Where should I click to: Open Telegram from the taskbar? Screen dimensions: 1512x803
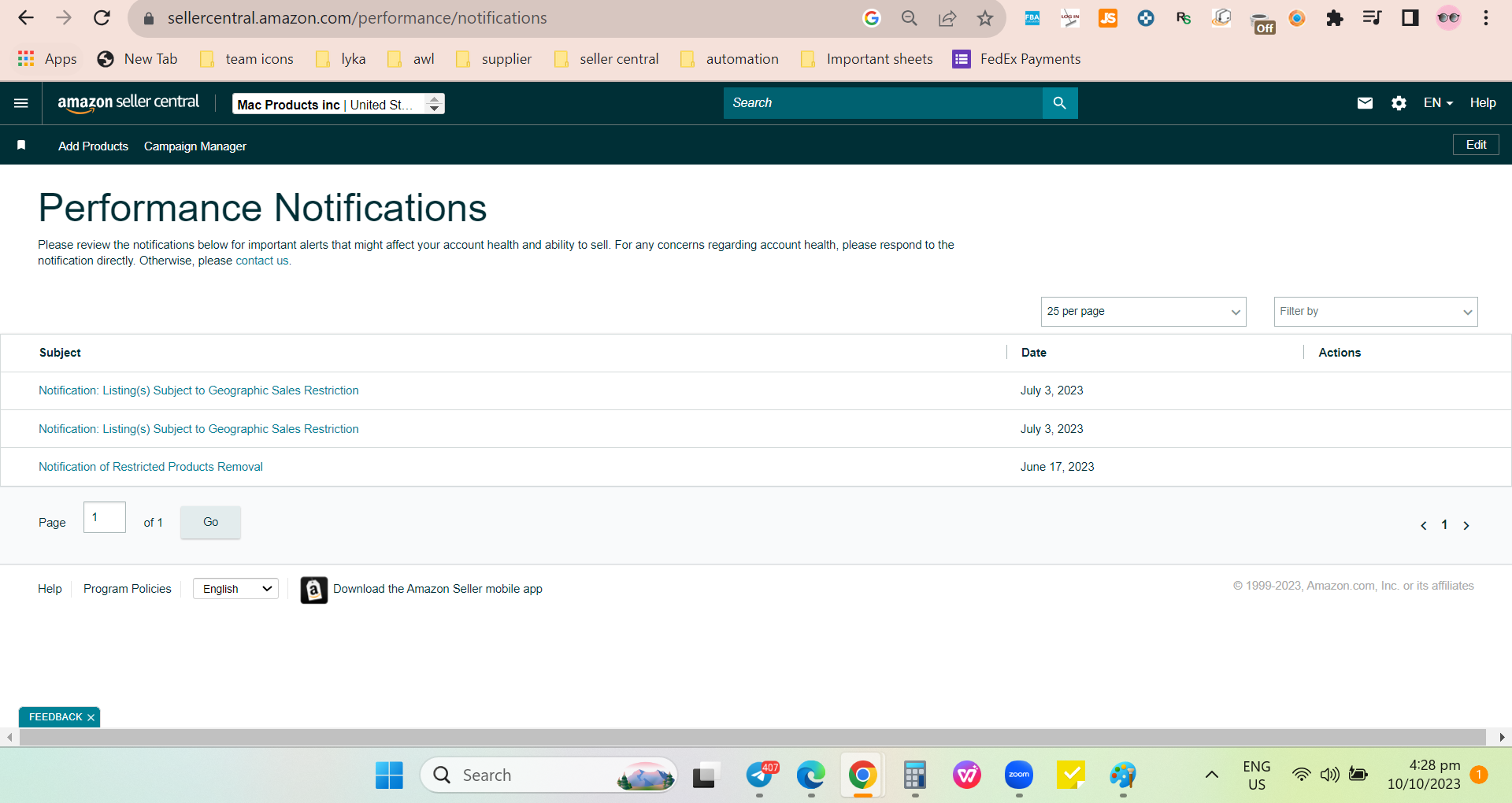tap(760, 775)
